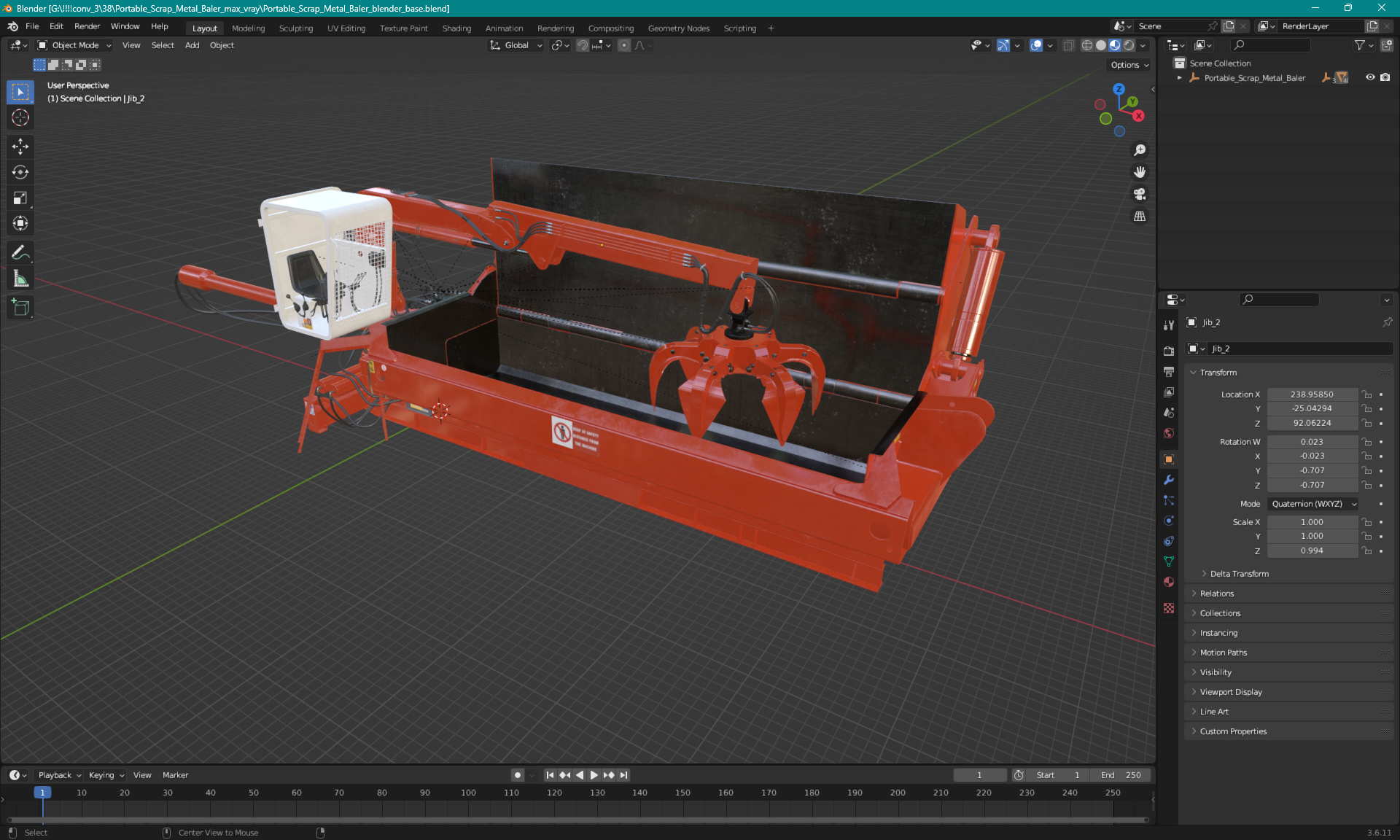Select the Select Box tool
Image resolution: width=1400 pixels, height=840 pixels.
[x=20, y=92]
